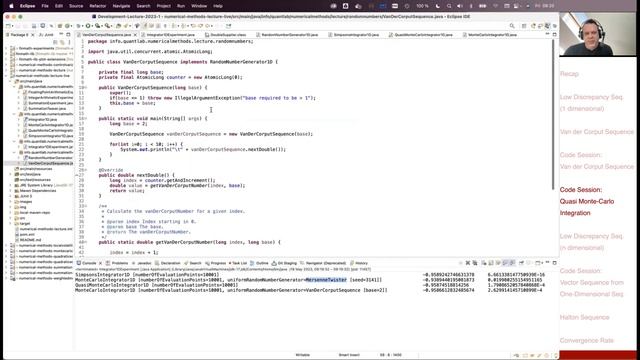Close the Package Explorer view

point(33,35)
